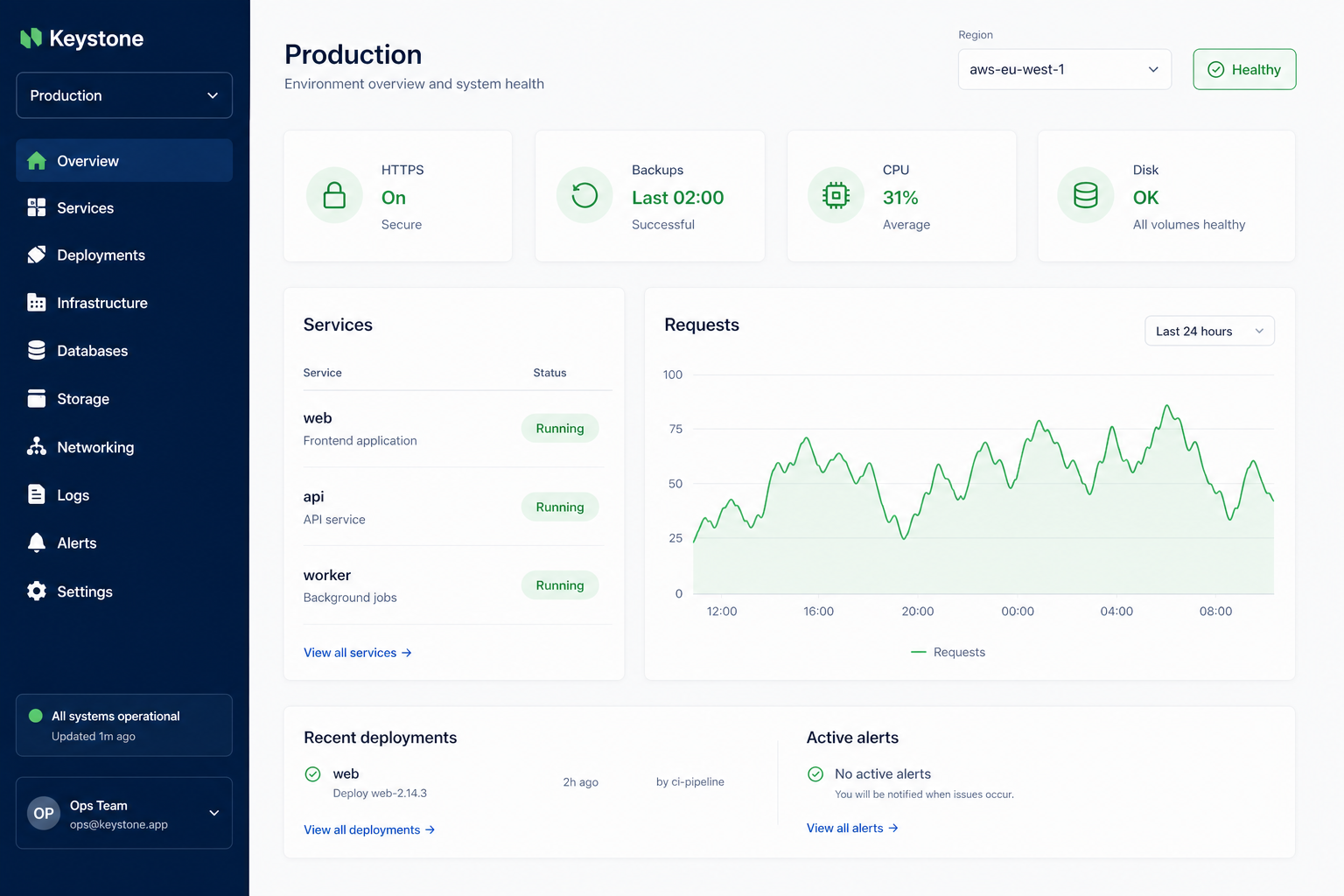
Task: Click the Alerts bell icon
Action: [x=37, y=542]
